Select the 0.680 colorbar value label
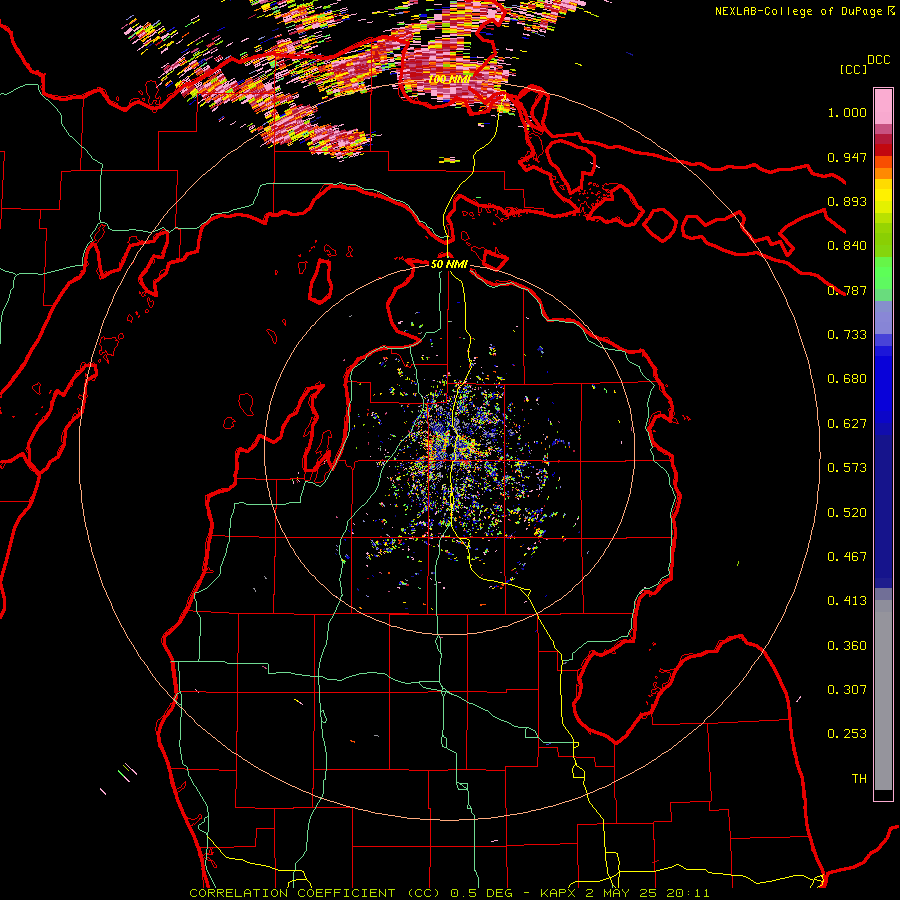Viewport: 900px width, 900px height. [847, 379]
